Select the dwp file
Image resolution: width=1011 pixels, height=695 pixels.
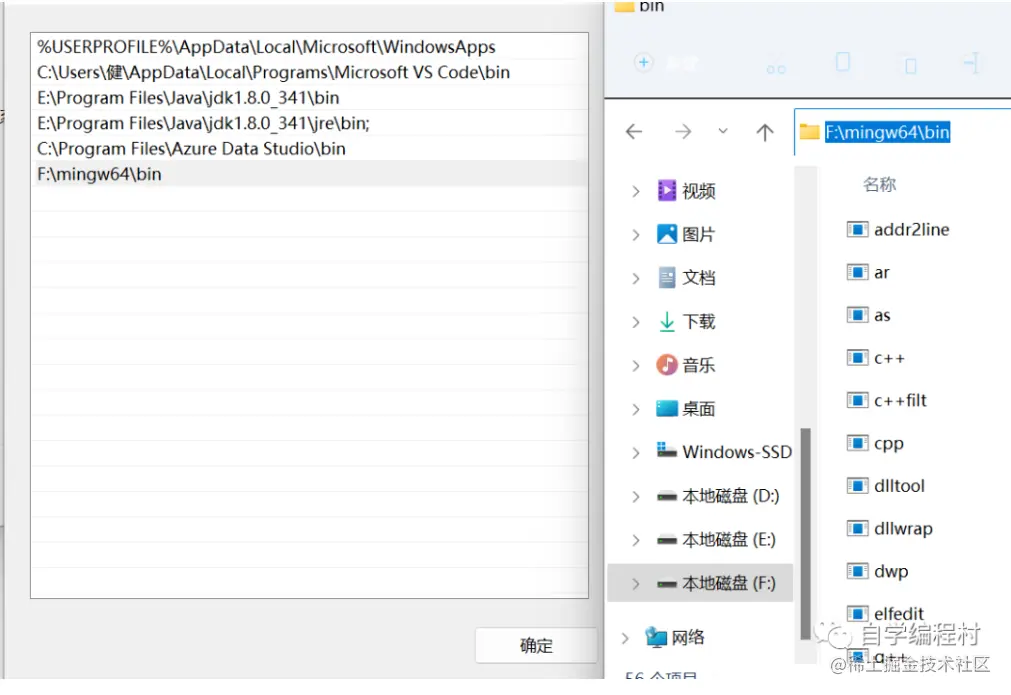point(878,571)
